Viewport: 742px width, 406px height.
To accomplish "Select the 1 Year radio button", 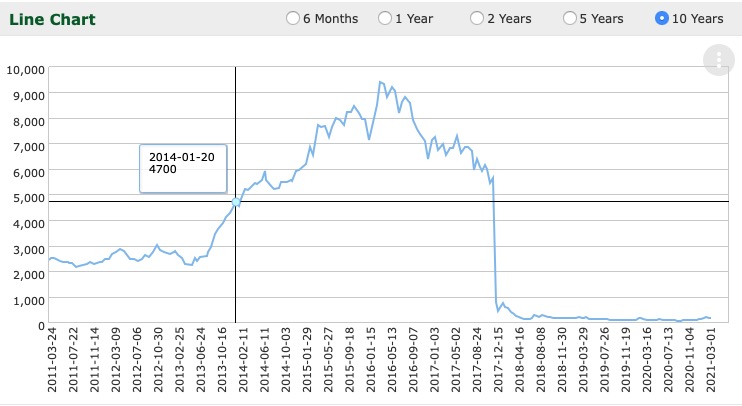I will point(385,18).
